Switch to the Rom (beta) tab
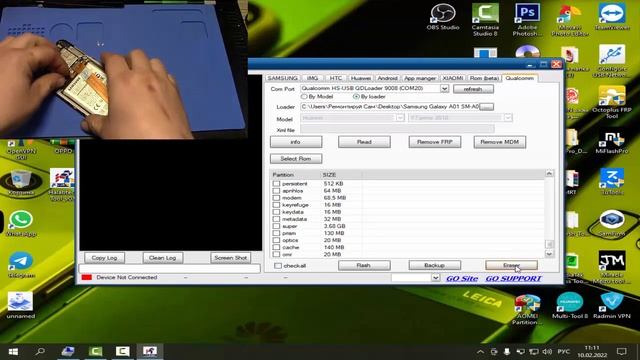640x360 pixels. click(484, 78)
